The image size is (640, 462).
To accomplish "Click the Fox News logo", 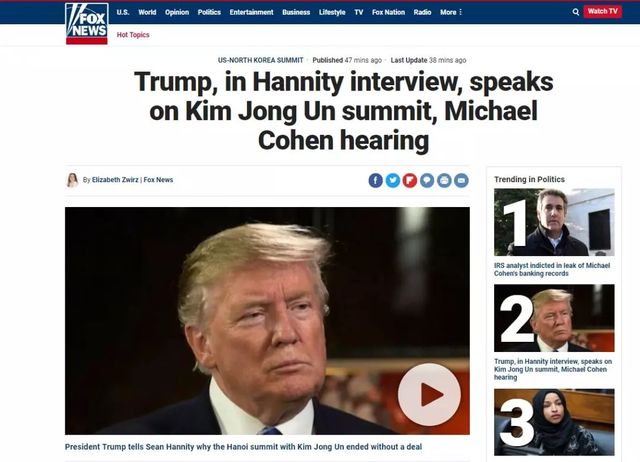I will (87, 23).
